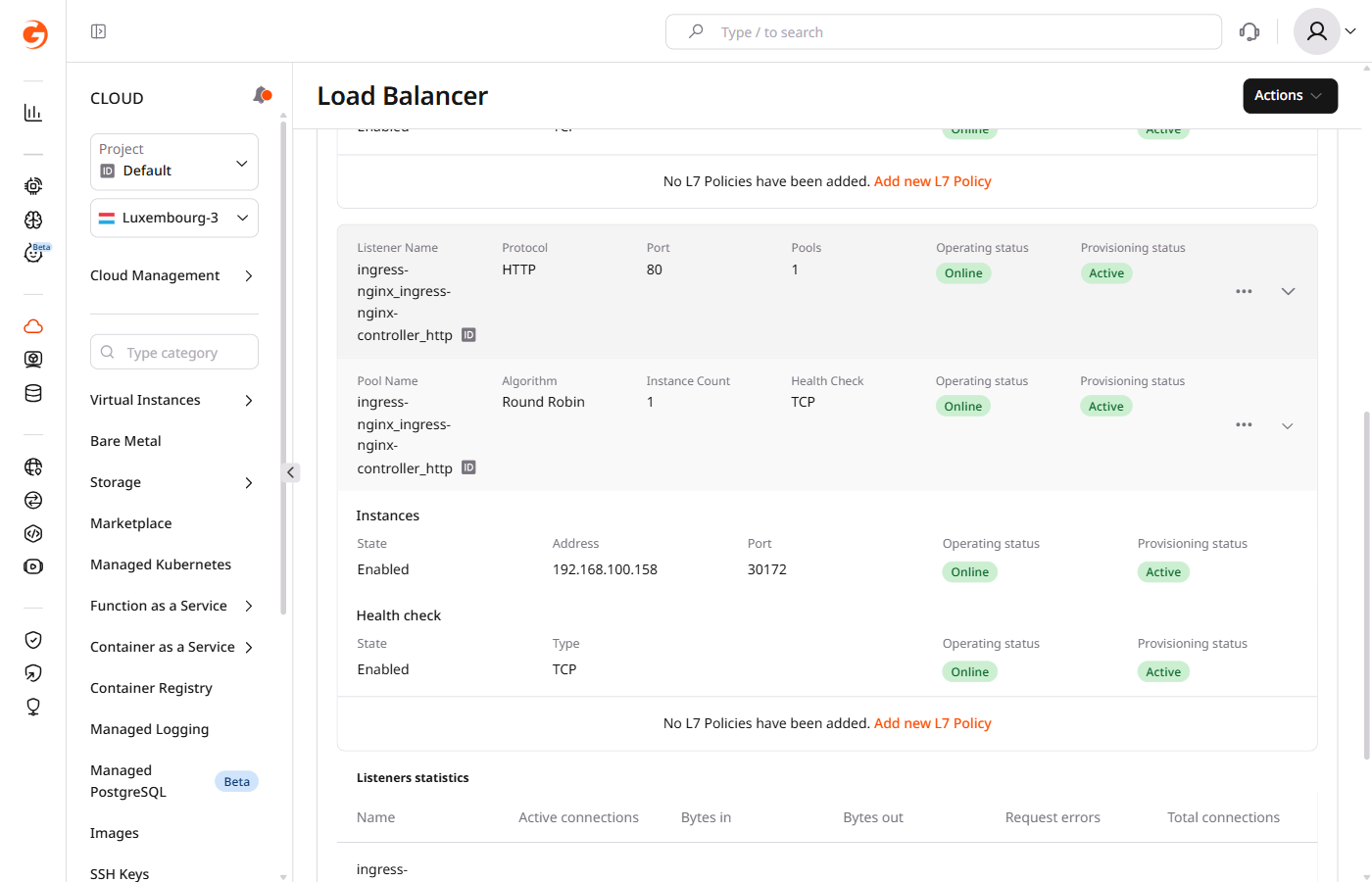The image size is (1372, 882).
Task: Go to Bare Metal section
Action: [x=125, y=441]
